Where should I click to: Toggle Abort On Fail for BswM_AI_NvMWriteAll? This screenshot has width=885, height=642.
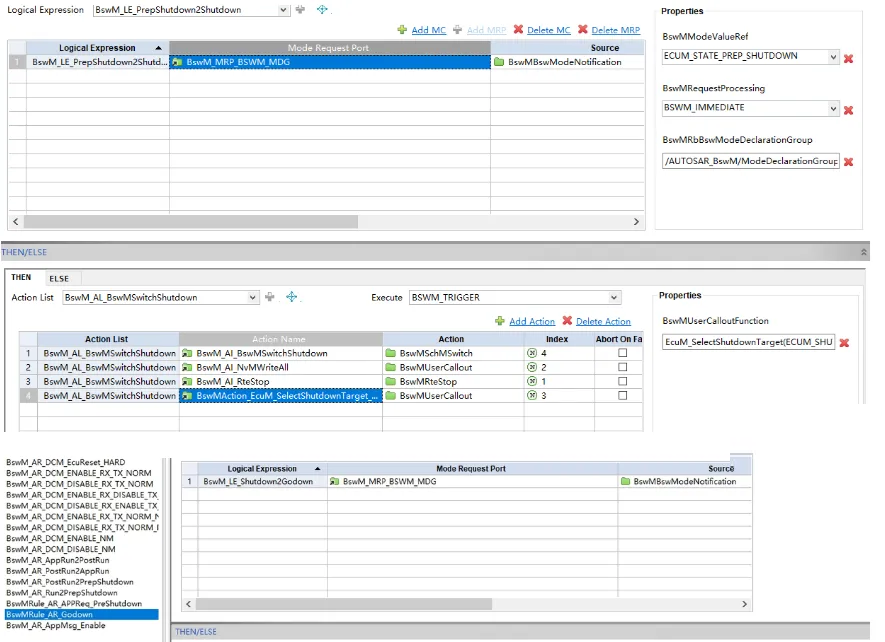(x=623, y=367)
